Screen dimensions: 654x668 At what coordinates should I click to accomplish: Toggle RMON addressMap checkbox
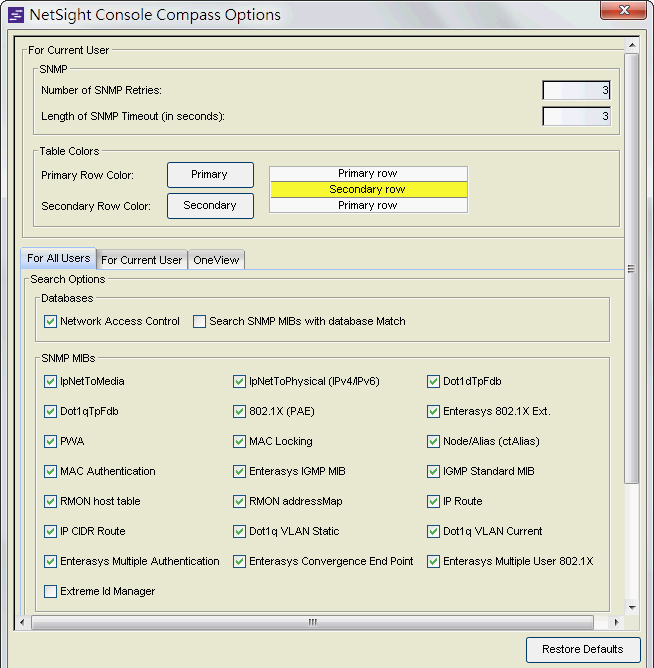[239, 501]
